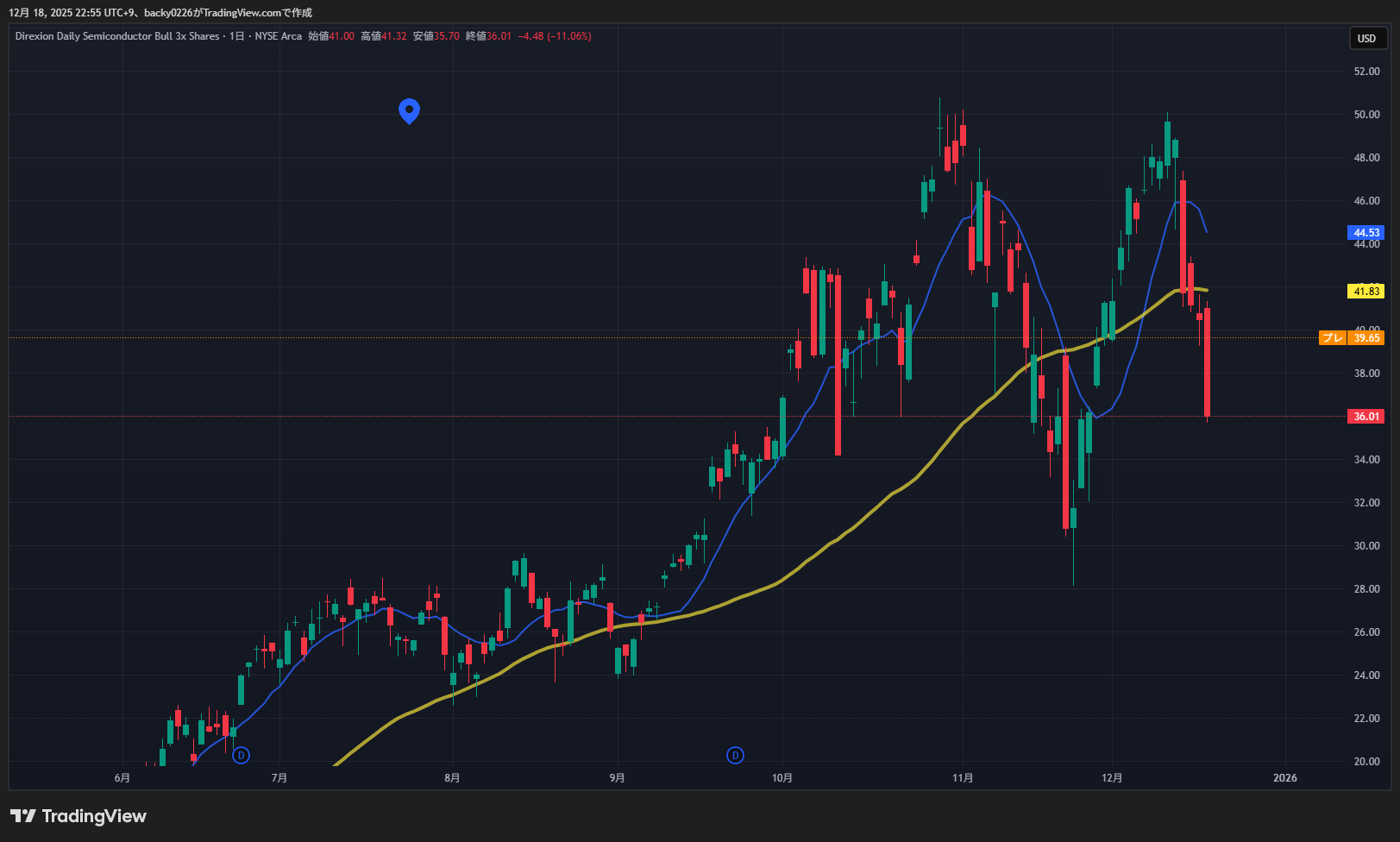This screenshot has height=842, width=1400.
Task: Click the 6月 label on time axis
Action: click(122, 778)
